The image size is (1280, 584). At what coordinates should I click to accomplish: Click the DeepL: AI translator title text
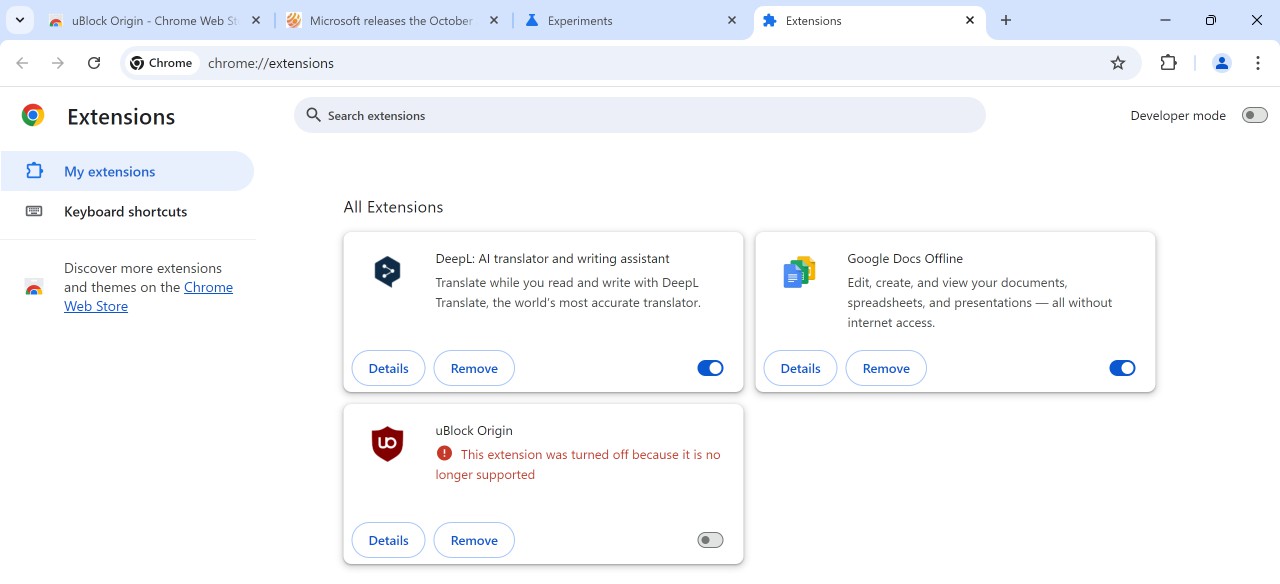(552, 258)
